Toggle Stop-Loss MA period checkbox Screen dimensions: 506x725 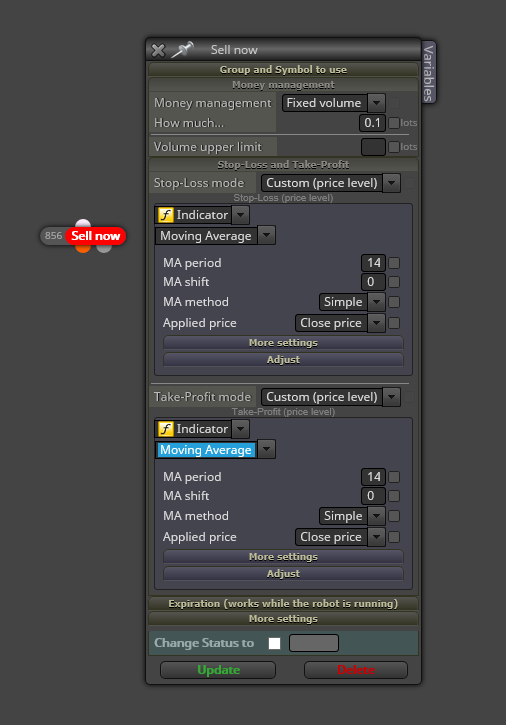point(394,263)
